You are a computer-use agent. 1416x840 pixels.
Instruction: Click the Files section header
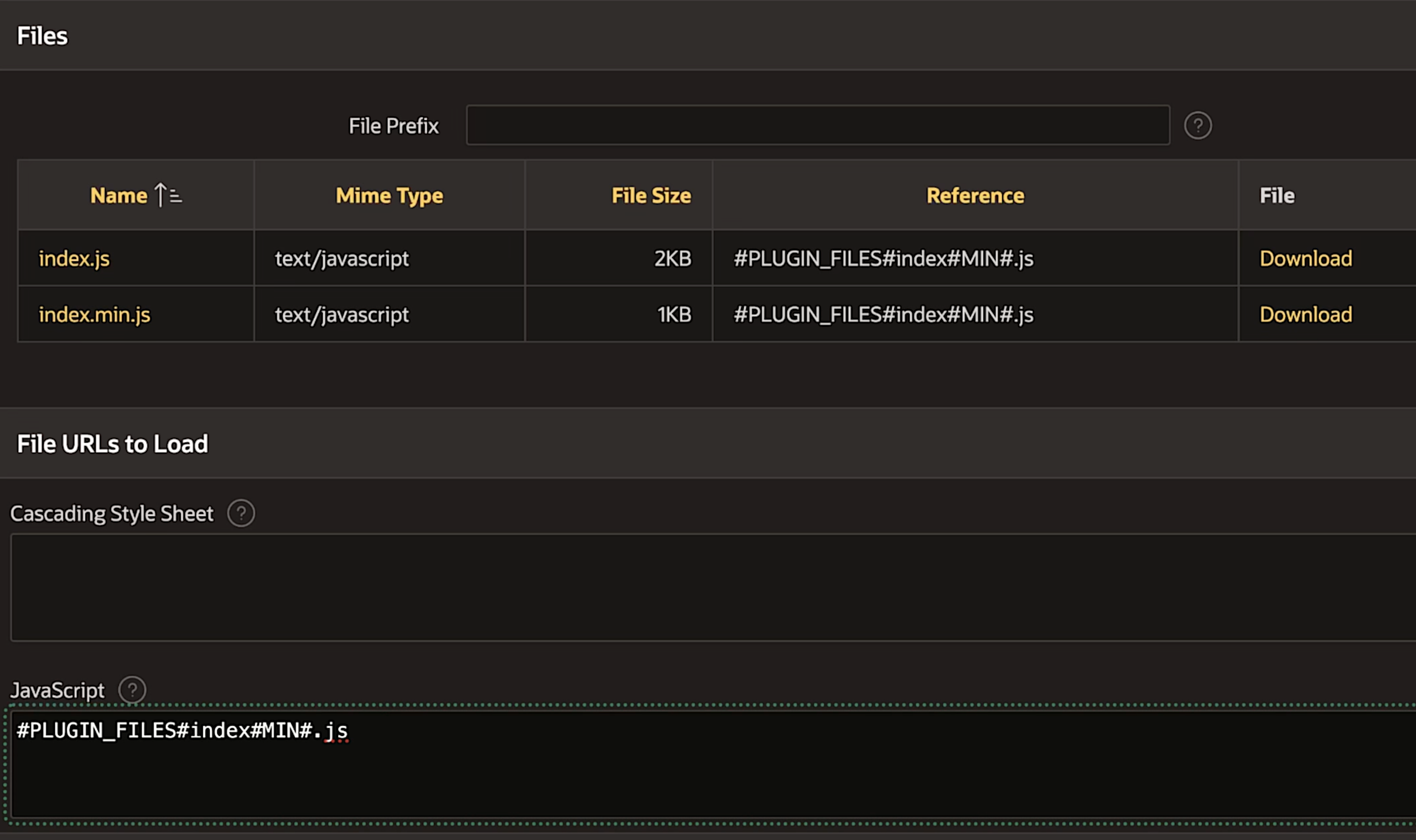(43, 36)
